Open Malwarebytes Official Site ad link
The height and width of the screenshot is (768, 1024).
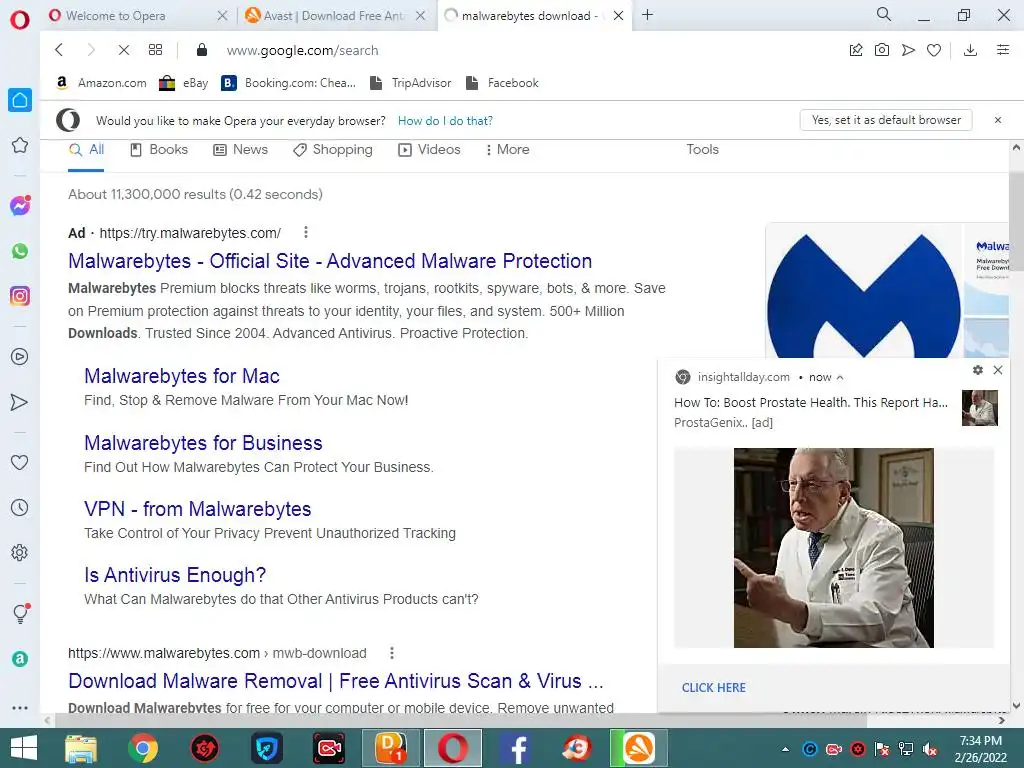330,261
